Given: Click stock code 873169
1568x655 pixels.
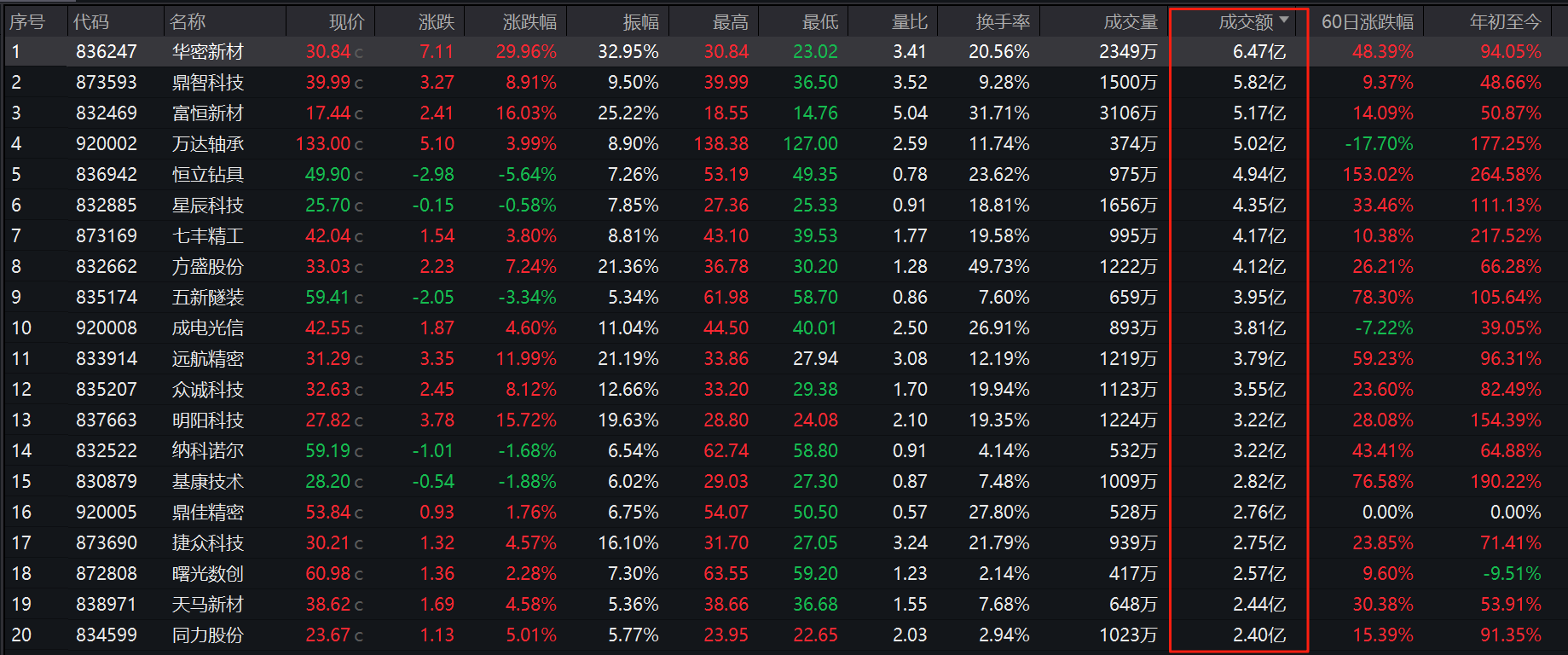Looking at the screenshot, I should [107, 236].
